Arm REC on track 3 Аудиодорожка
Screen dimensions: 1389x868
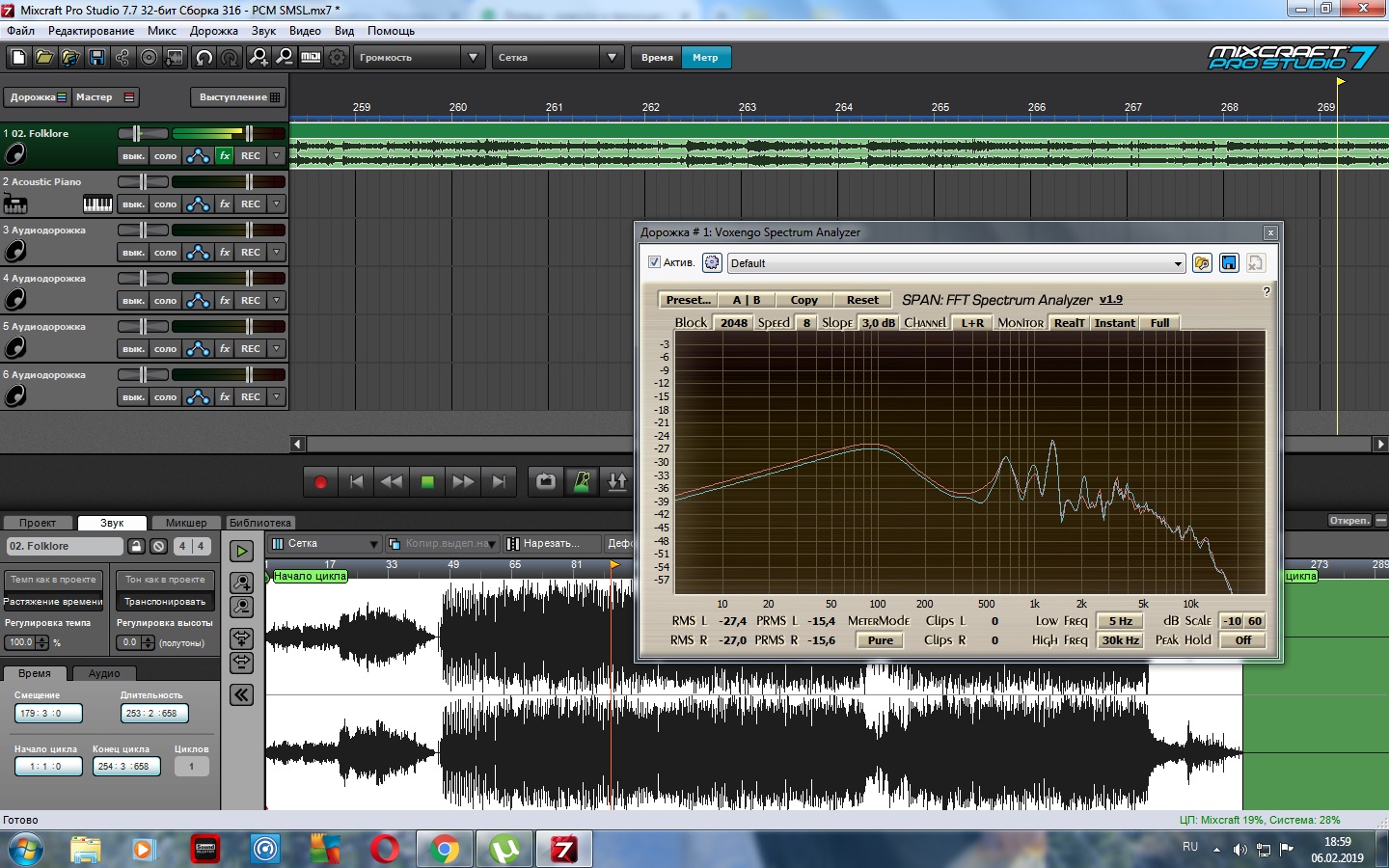click(x=251, y=252)
